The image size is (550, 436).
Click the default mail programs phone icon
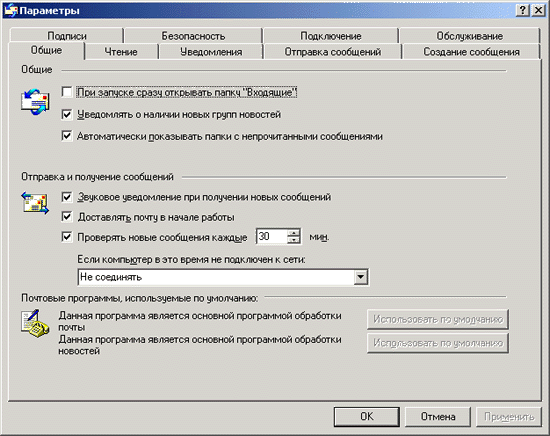(35, 324)
